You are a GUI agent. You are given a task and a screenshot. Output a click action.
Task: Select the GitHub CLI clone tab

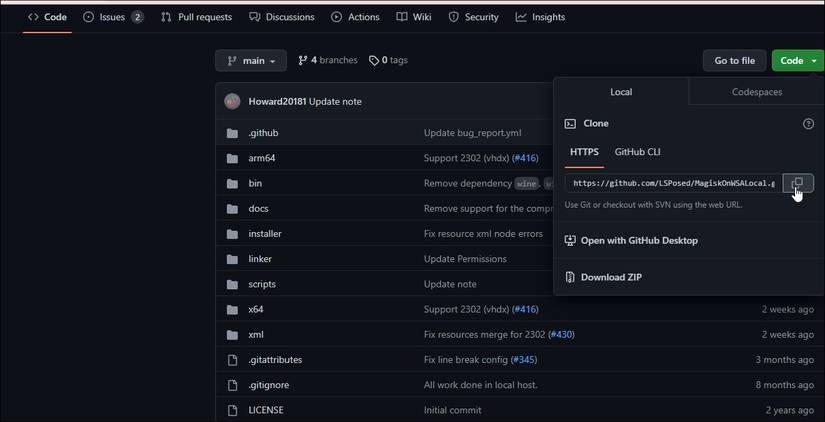(637, 152)
